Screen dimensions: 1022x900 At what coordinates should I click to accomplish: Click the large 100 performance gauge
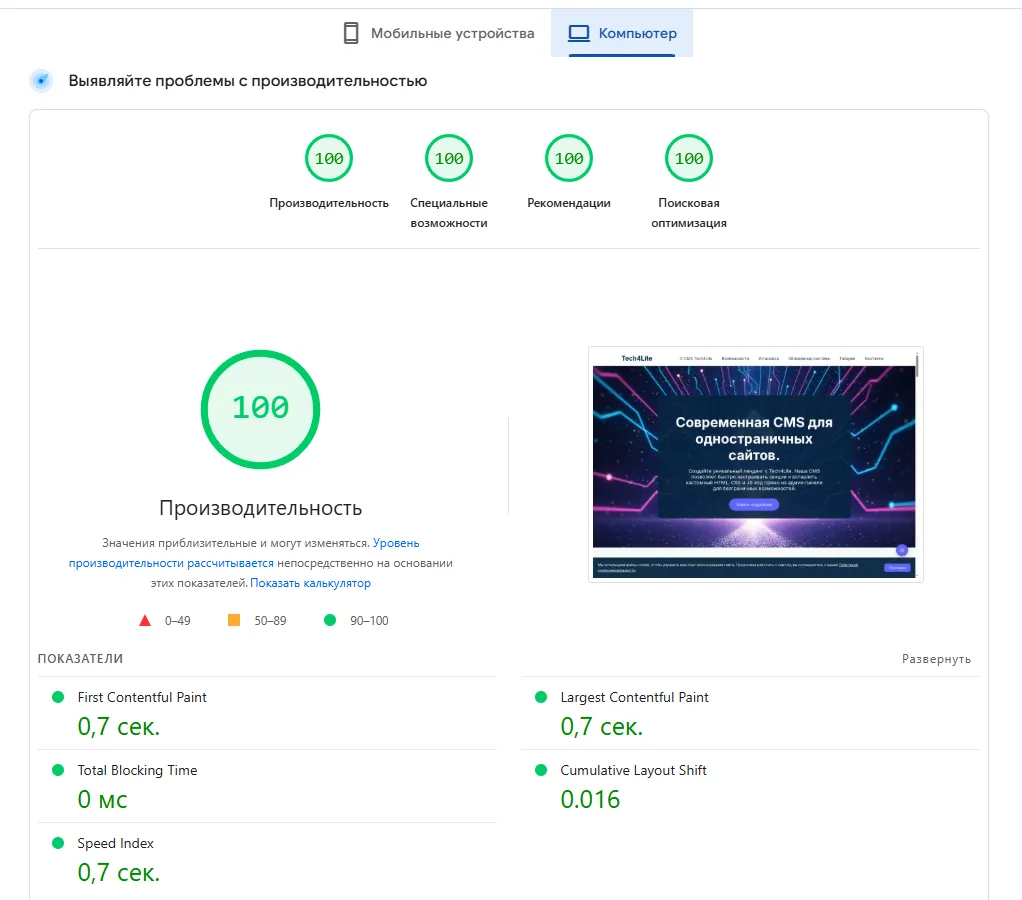pos(260,408)
